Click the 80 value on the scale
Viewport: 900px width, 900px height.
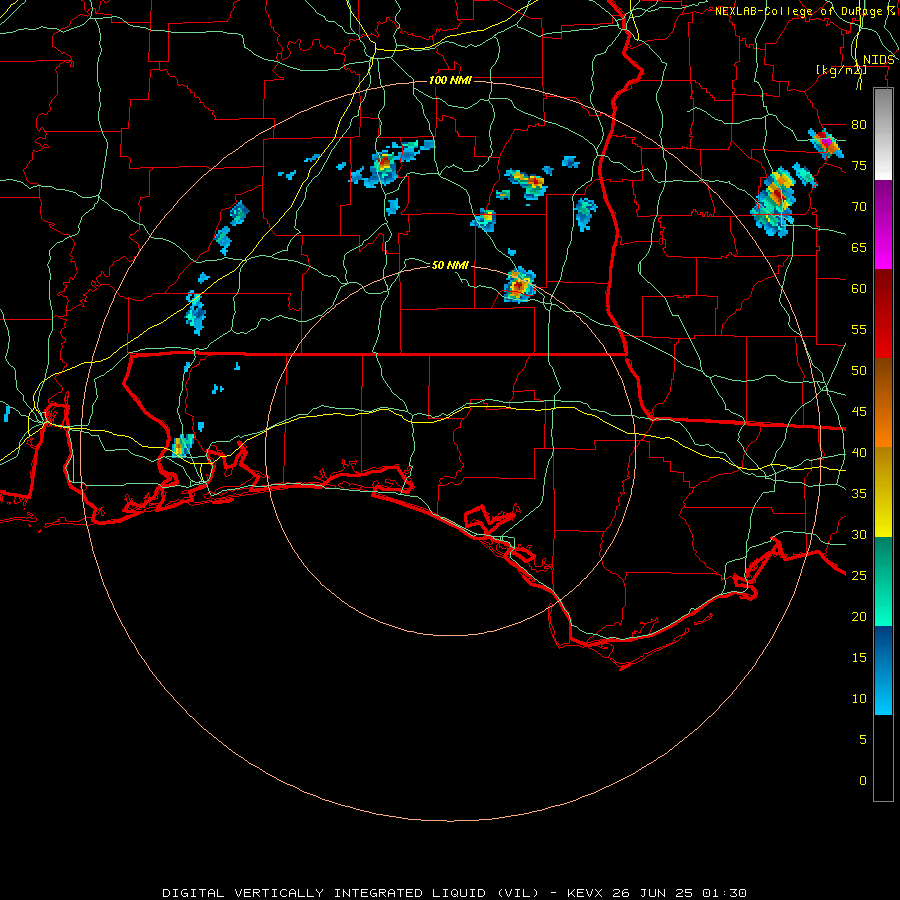coord(859,125)
